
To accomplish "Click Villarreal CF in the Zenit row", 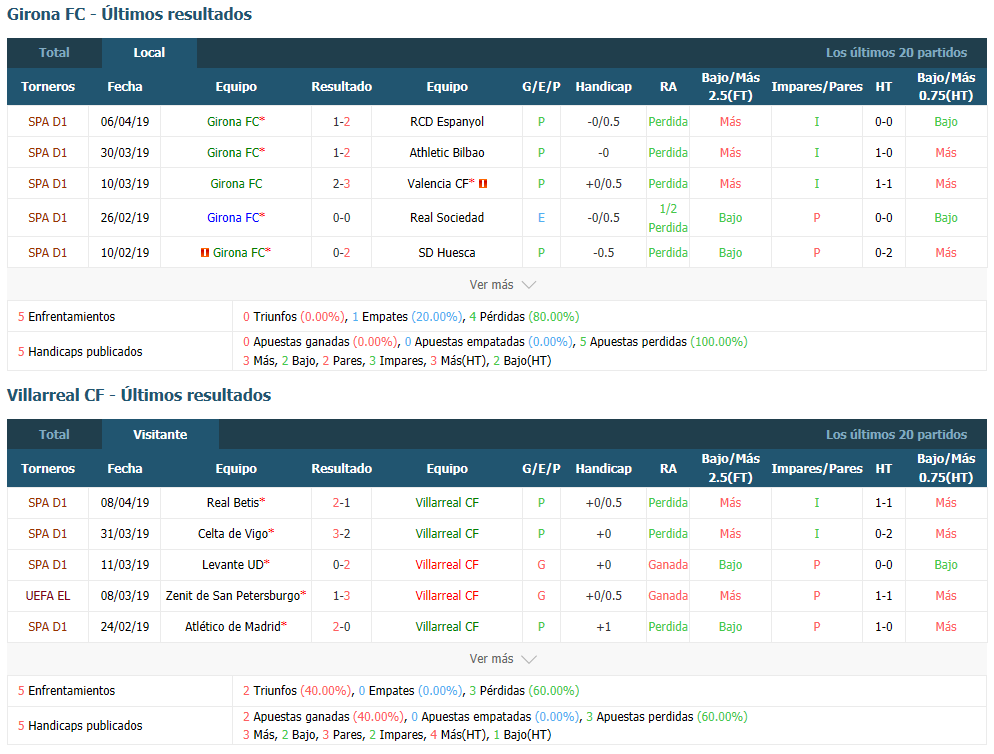I will [x=447, y=596].
